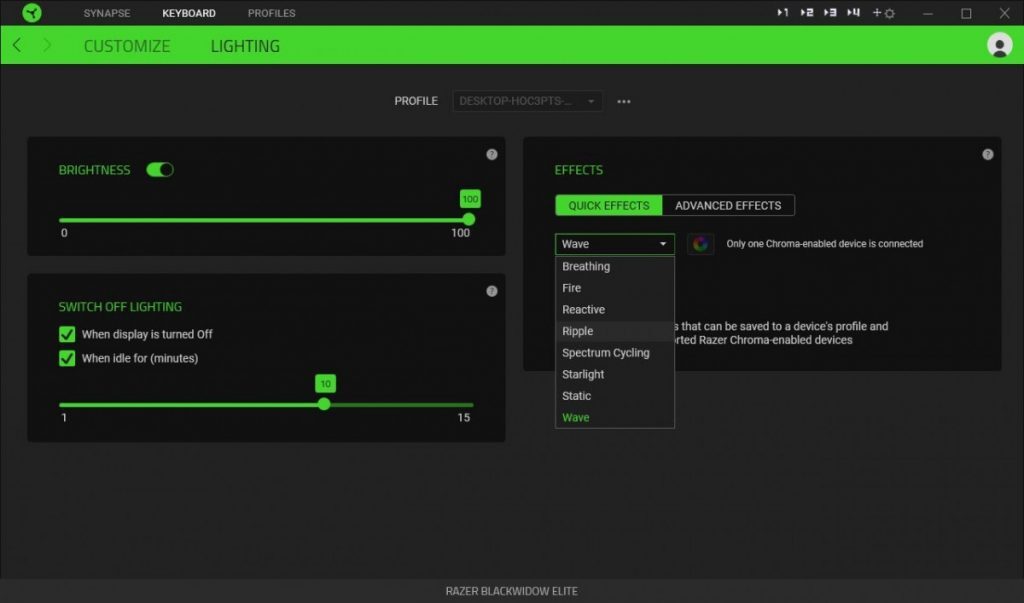Toggle the Brightness switch off

click(160, 170)
